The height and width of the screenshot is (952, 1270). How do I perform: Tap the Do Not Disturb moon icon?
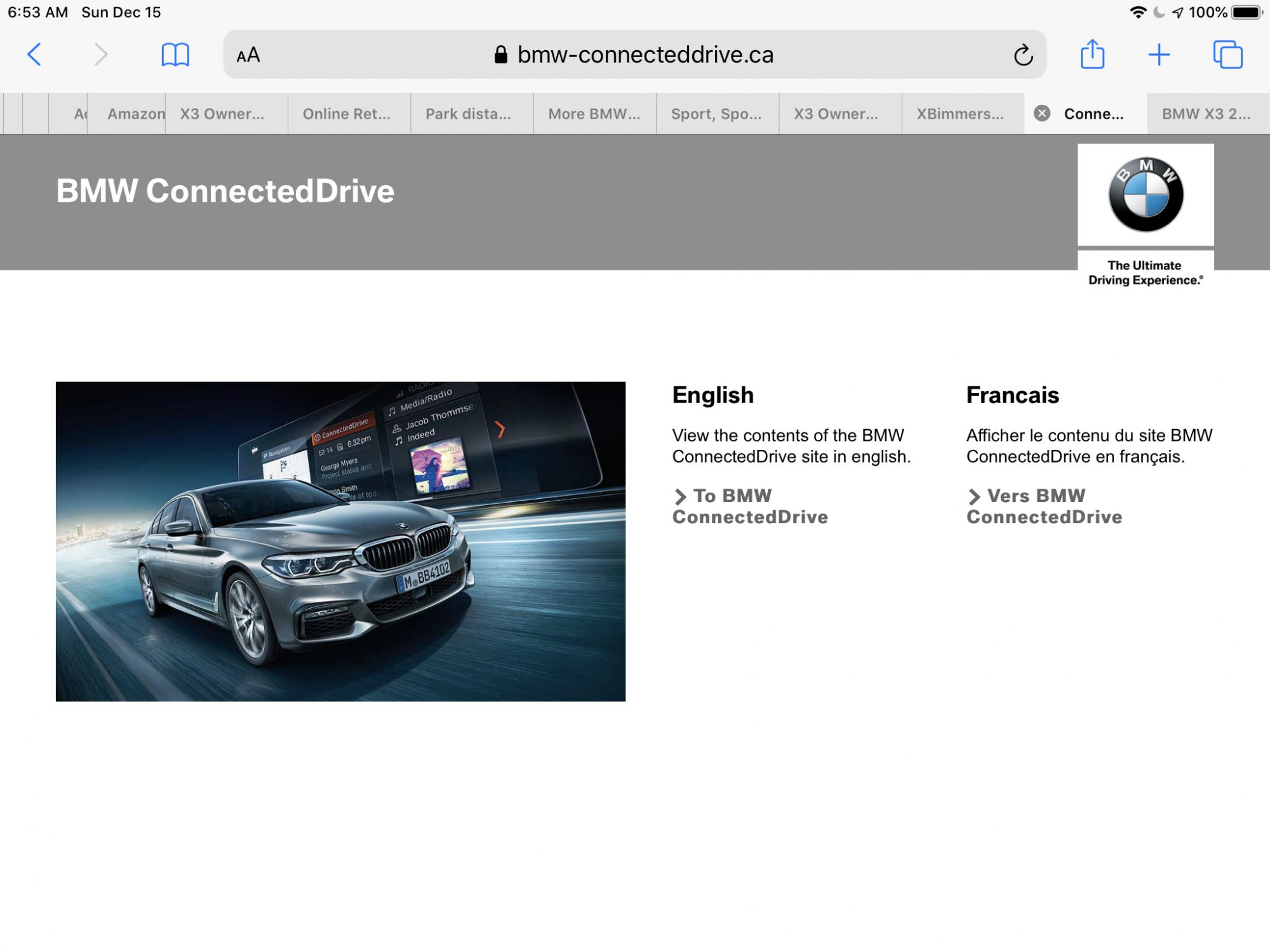[1159, 13]
